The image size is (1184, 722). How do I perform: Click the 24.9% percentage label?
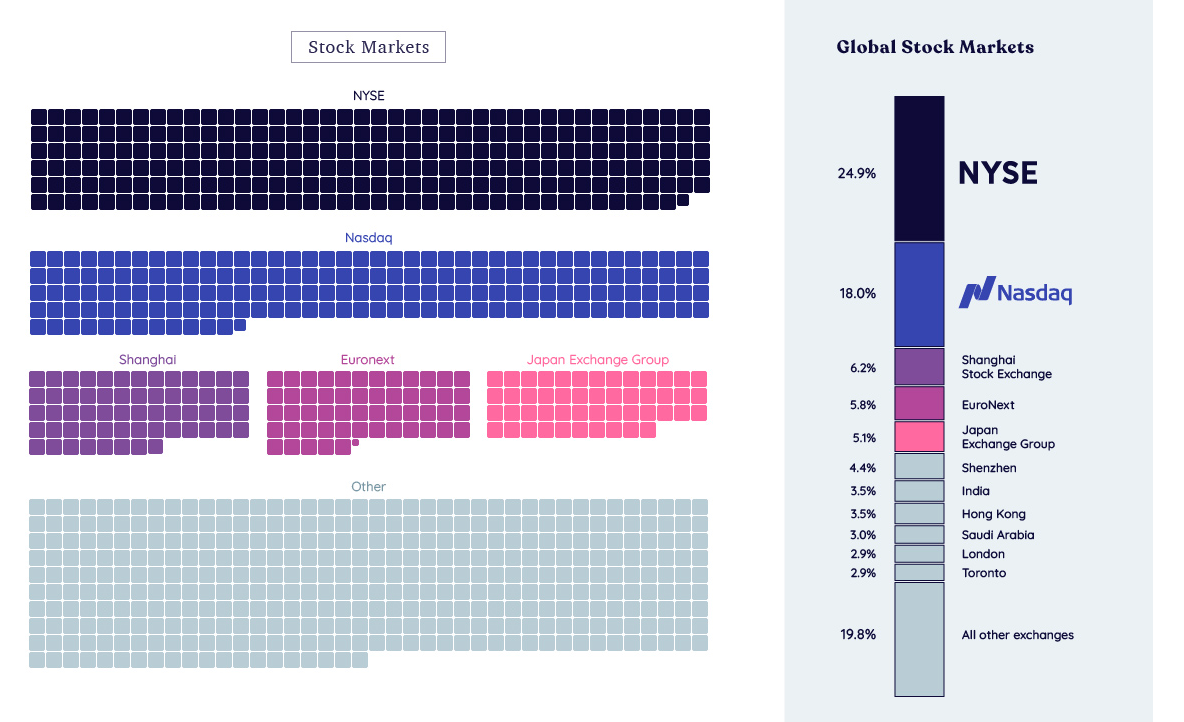click(857, 173)
